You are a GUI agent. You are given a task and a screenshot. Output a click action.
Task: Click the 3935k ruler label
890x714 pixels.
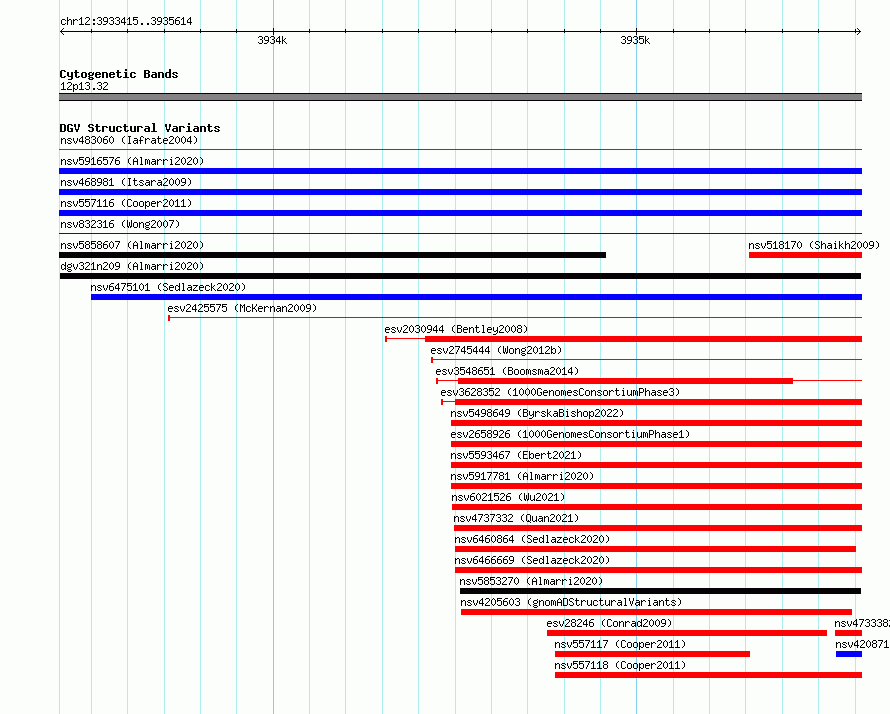pyautogui.click(x=635, y=40)
